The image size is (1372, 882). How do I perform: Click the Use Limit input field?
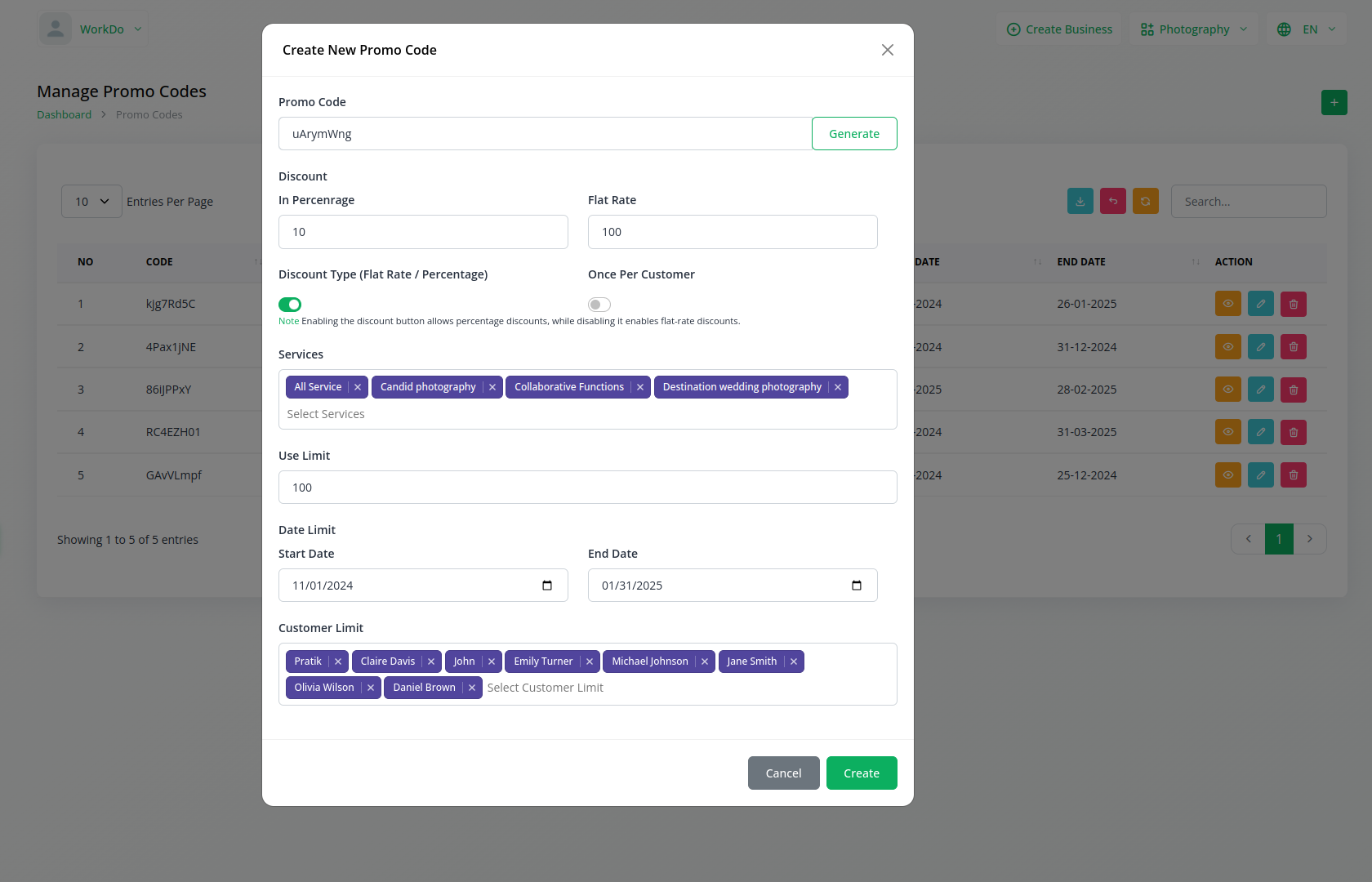point(587,488)
